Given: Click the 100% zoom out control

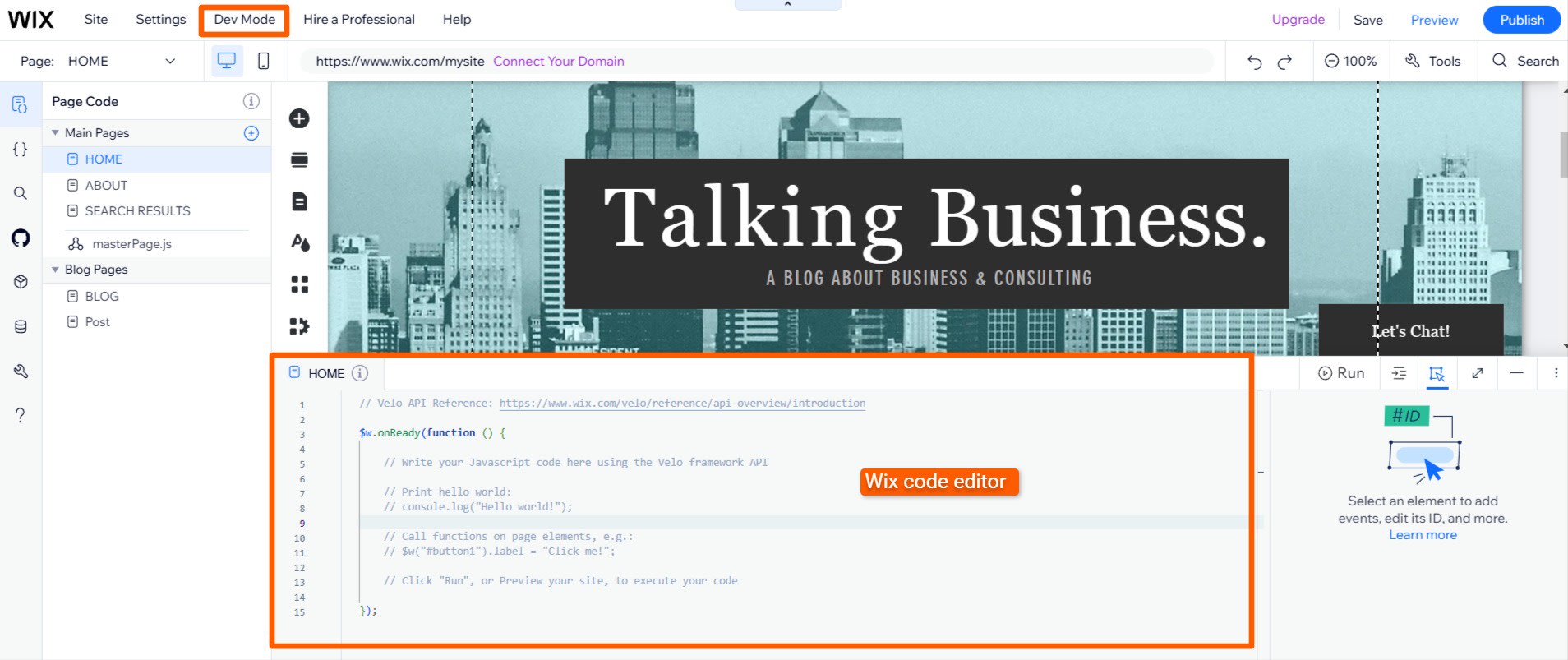Looking at the screenshot, I should pyautogui.click(x=1350, y=61).
